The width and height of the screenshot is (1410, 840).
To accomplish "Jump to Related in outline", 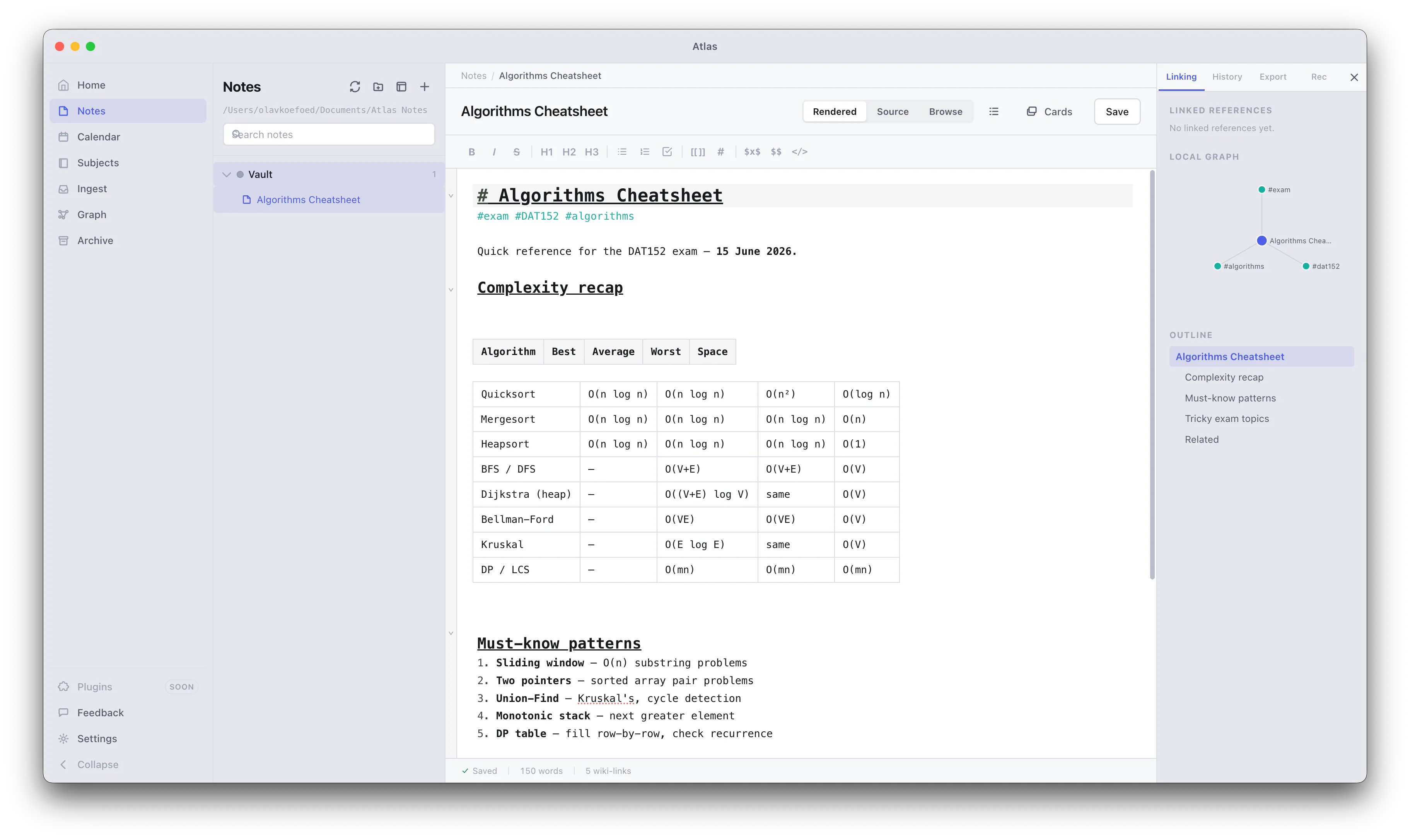I will [1261, 439].
